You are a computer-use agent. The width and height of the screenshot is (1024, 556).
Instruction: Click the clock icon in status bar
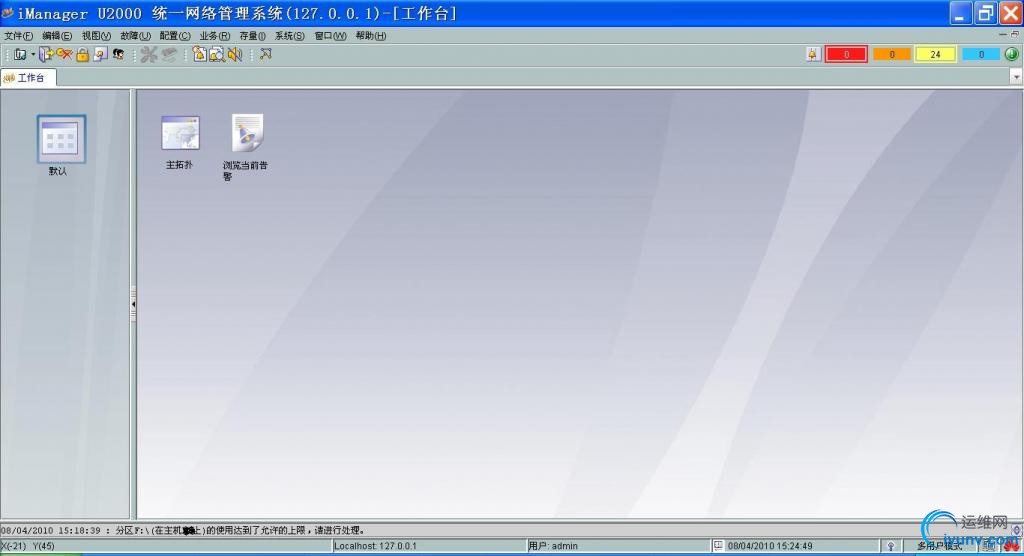718,546
